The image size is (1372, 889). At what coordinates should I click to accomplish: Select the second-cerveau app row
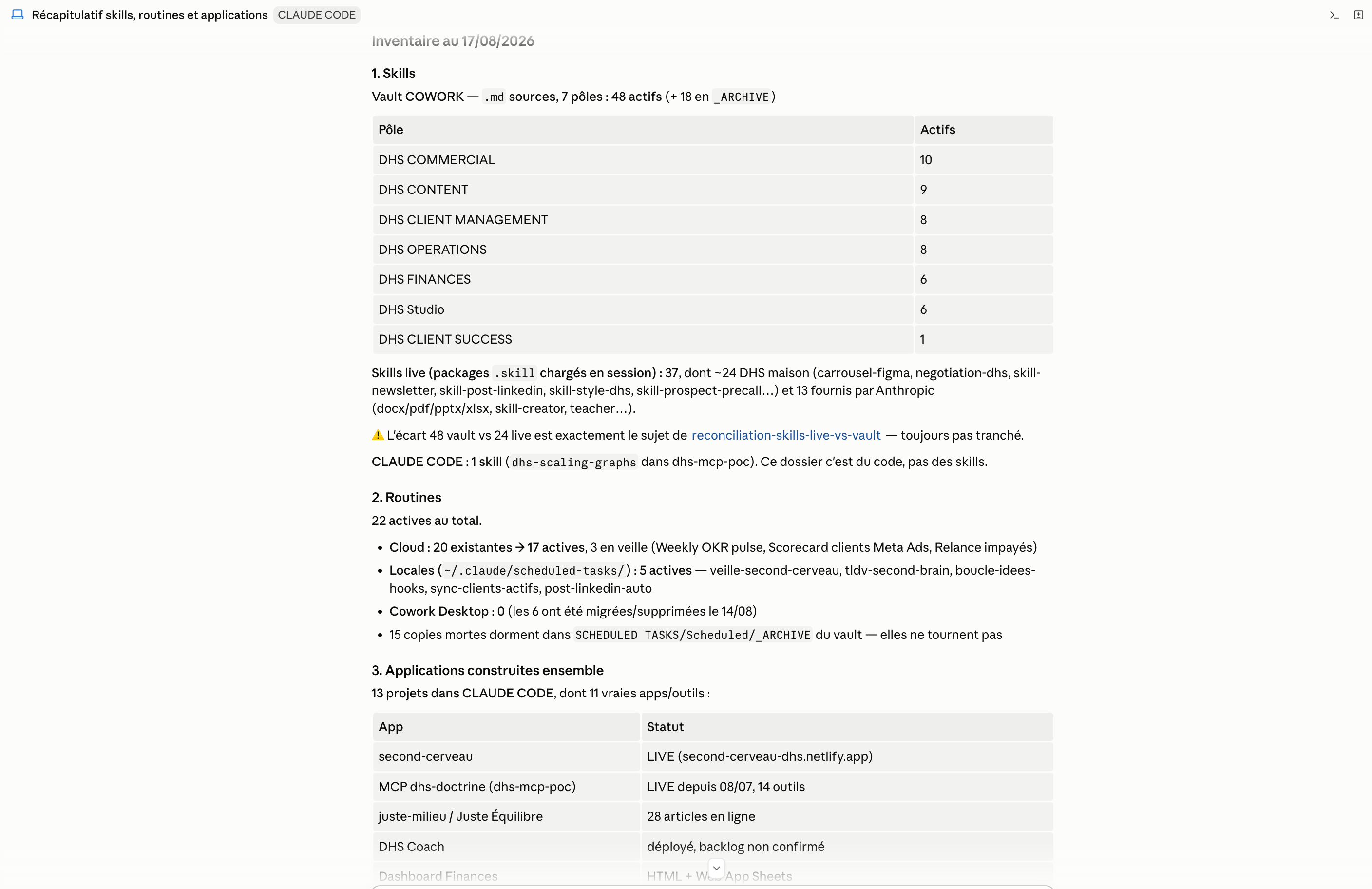(x=712, y=756)
